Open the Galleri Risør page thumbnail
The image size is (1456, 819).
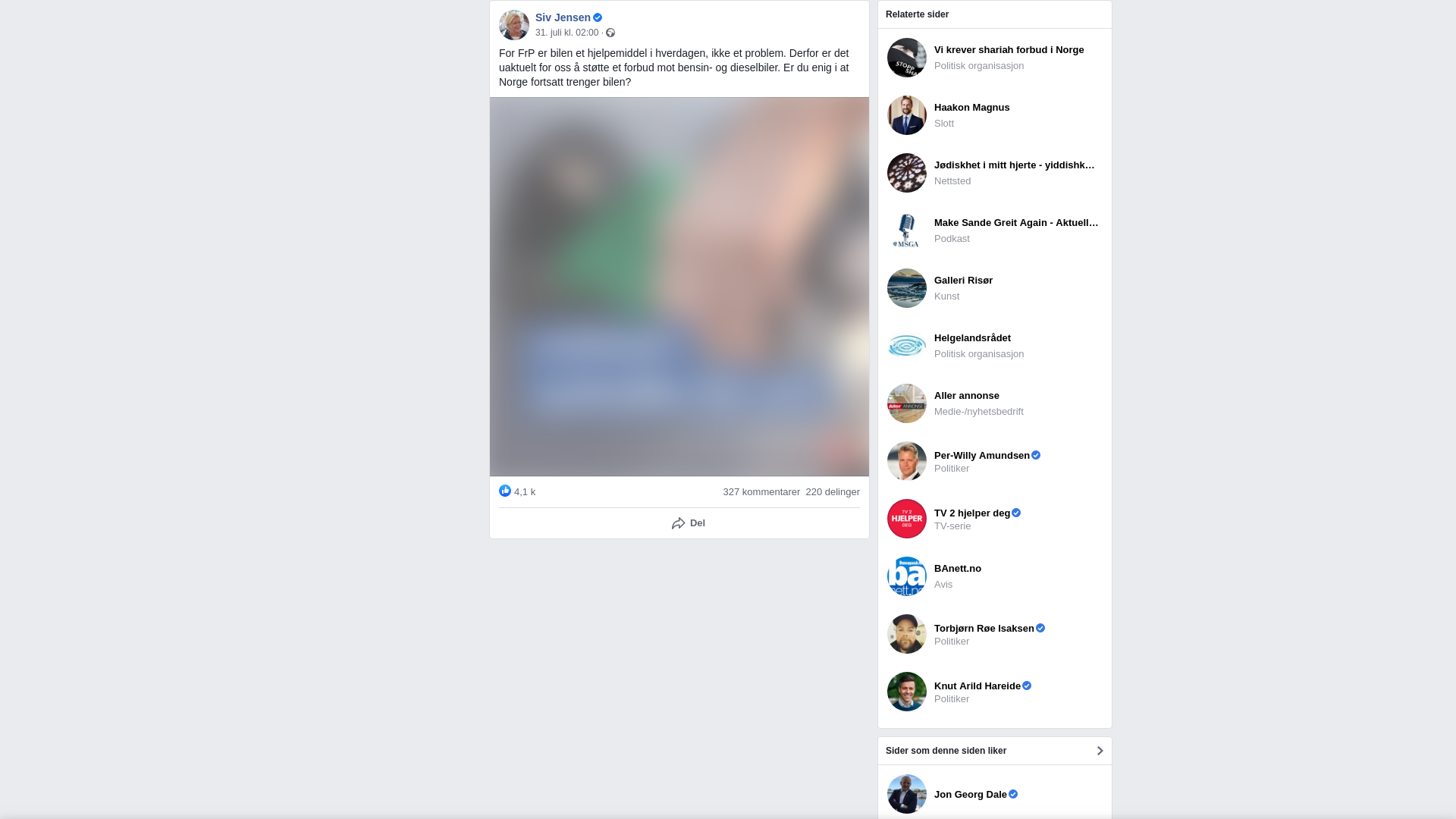(907, 288)
